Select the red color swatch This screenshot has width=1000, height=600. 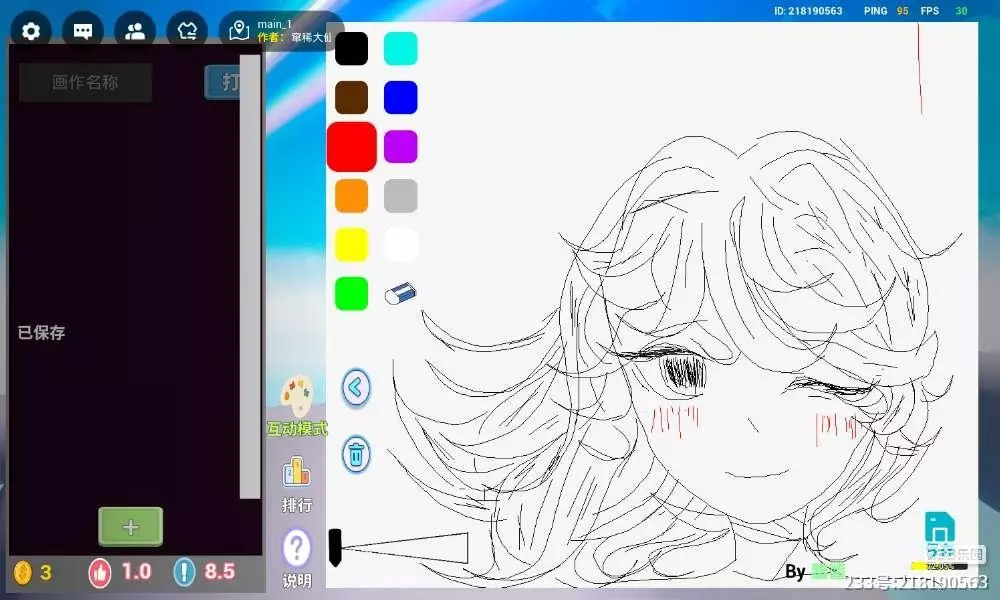(x=351, y=147)
